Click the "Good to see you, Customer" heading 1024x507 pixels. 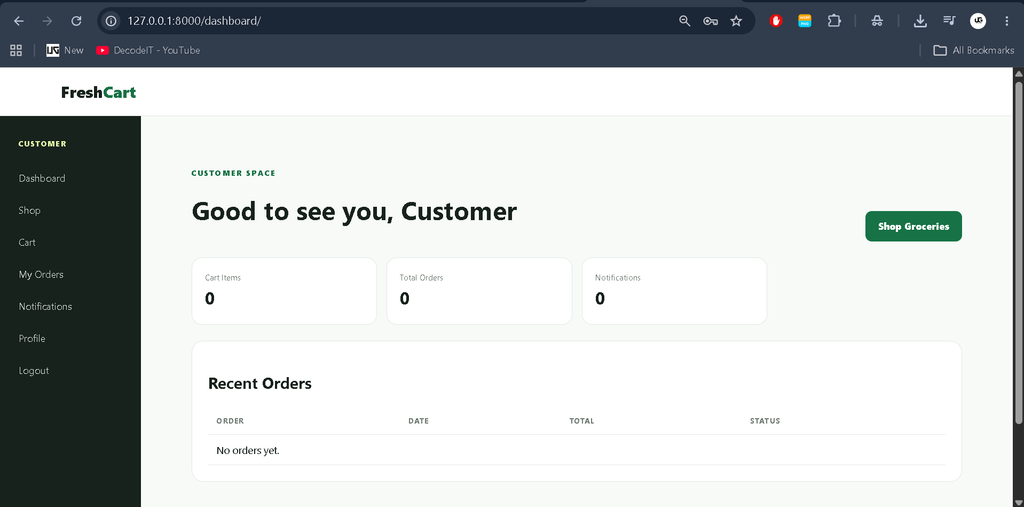click(x=354, y=211)
